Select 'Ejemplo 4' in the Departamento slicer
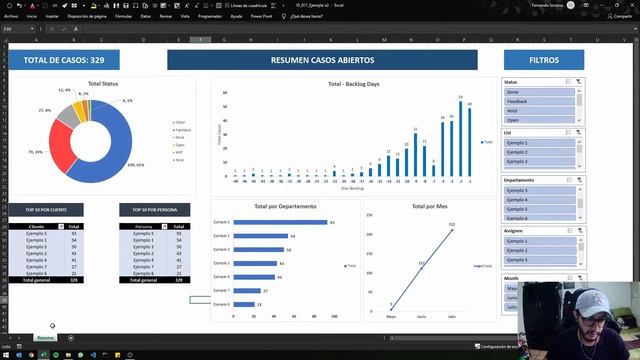 point(540,200)
